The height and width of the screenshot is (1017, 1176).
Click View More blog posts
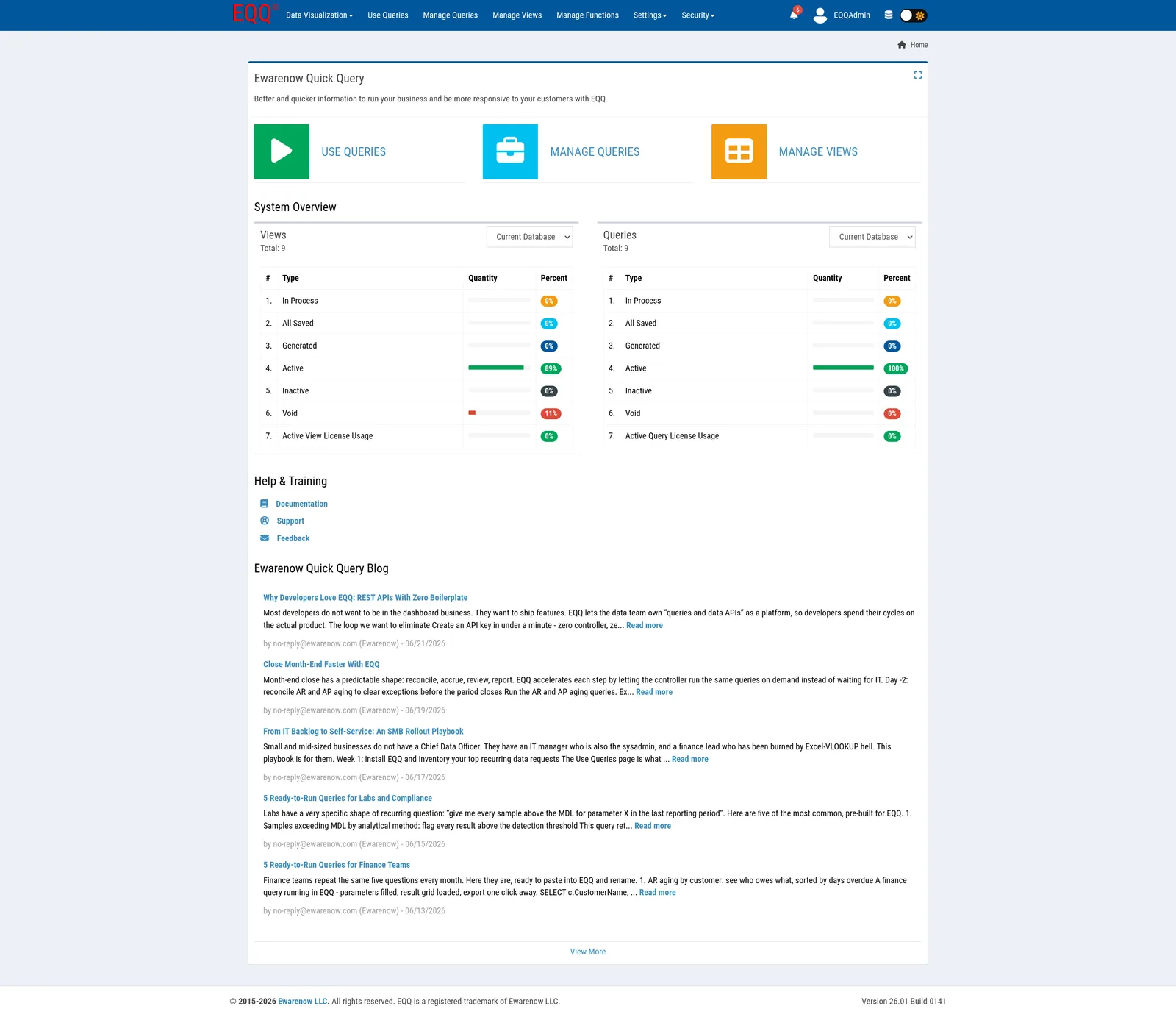[x=588, y=952]
